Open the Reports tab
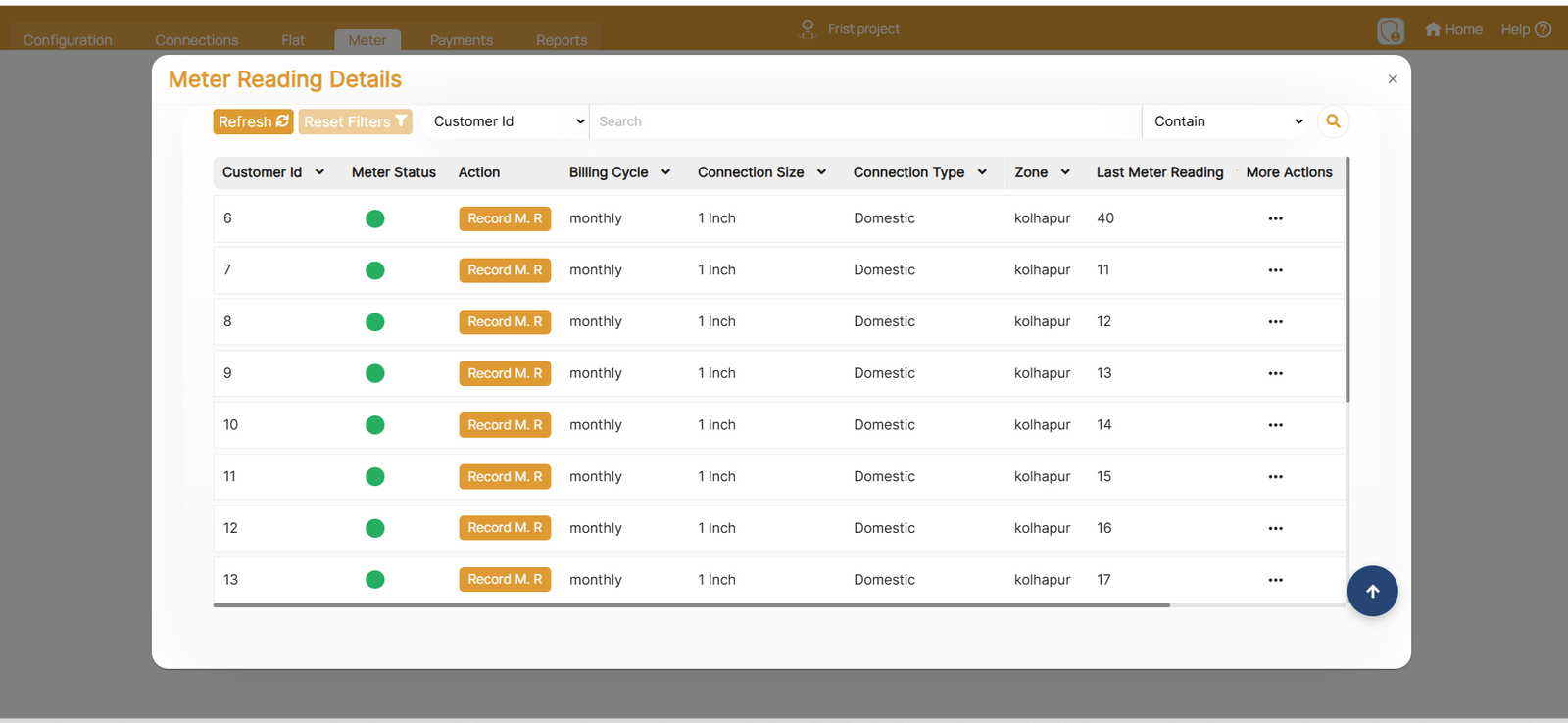This screenshot has height=723, width=1568. tap(562, 40)
